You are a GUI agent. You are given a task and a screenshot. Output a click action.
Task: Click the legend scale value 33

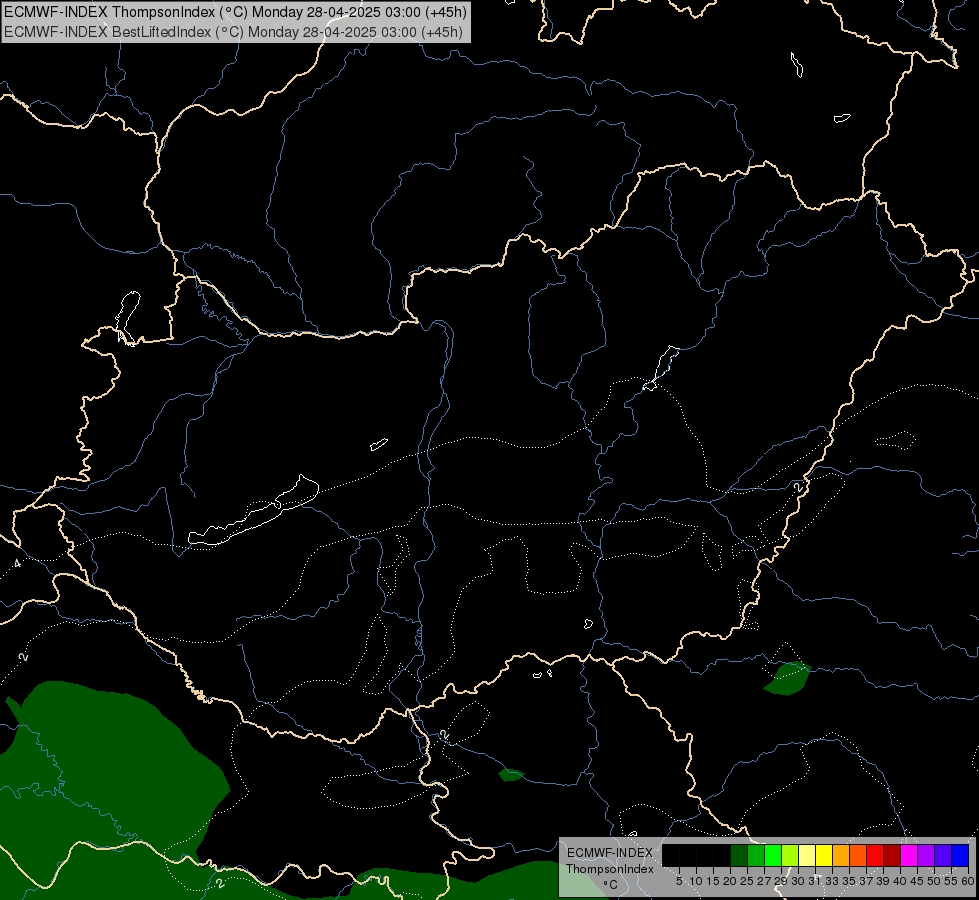[832, 881]
